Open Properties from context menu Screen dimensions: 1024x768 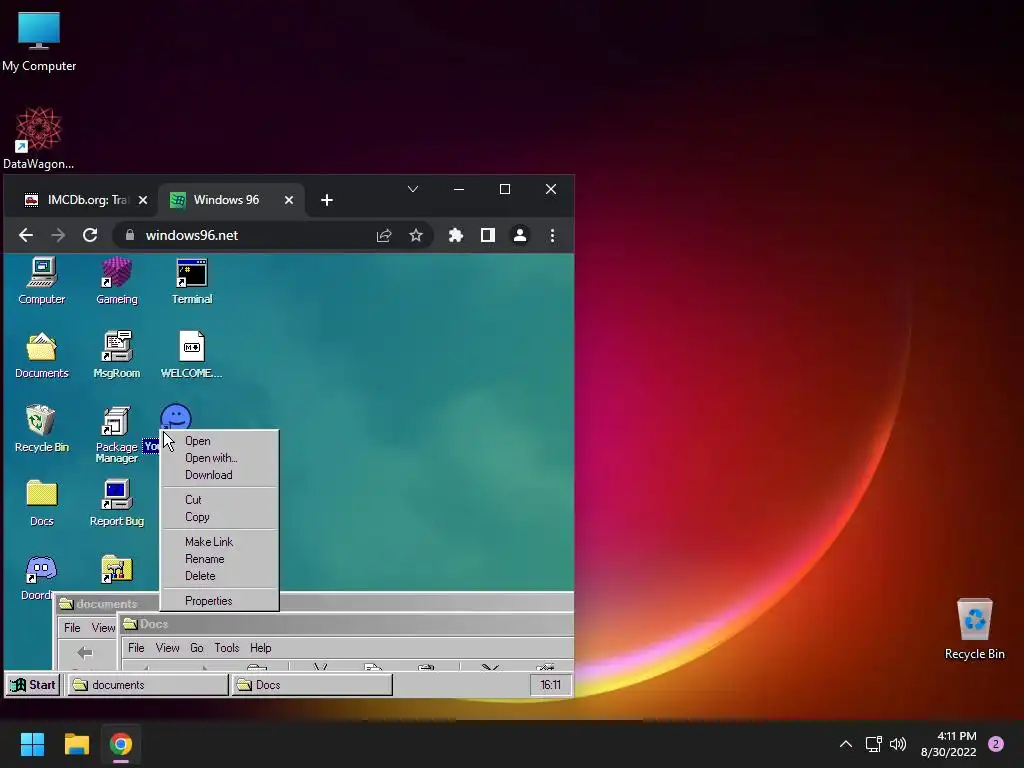[220, 601]
